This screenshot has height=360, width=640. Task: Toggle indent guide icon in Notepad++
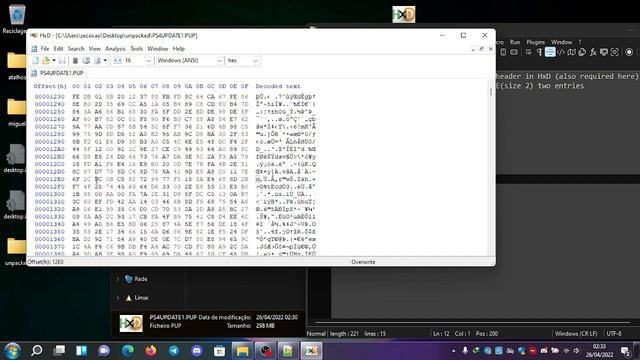(550, 52)
